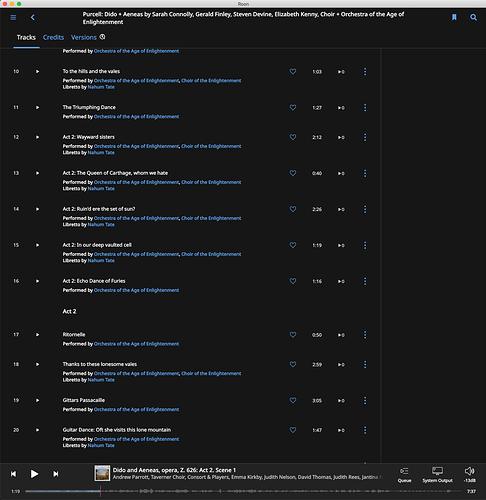
Task: Open Orchestra link on The Triumphing Dance
Action: click(x=136, y=117)
